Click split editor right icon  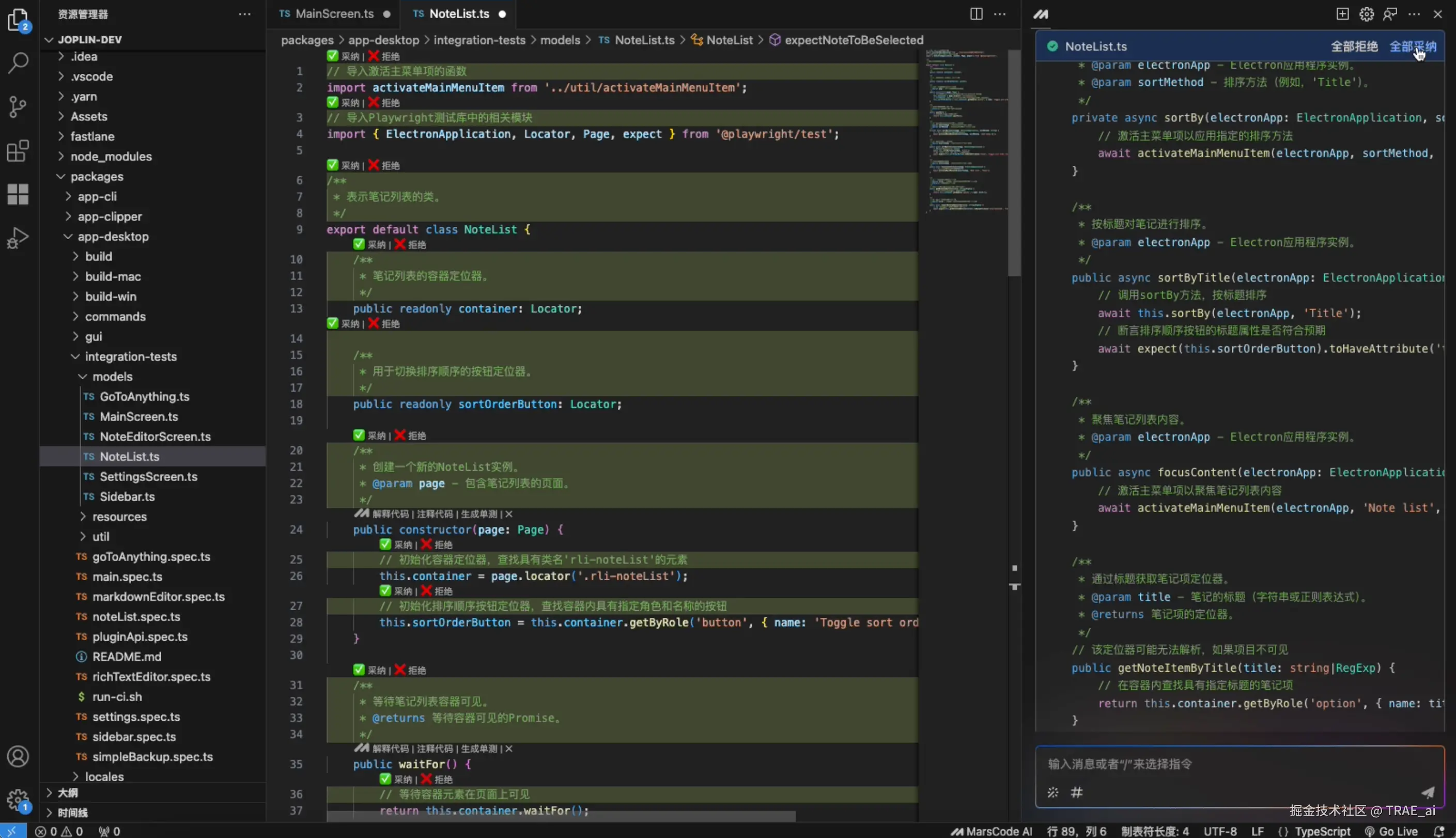tap(976, 14)
